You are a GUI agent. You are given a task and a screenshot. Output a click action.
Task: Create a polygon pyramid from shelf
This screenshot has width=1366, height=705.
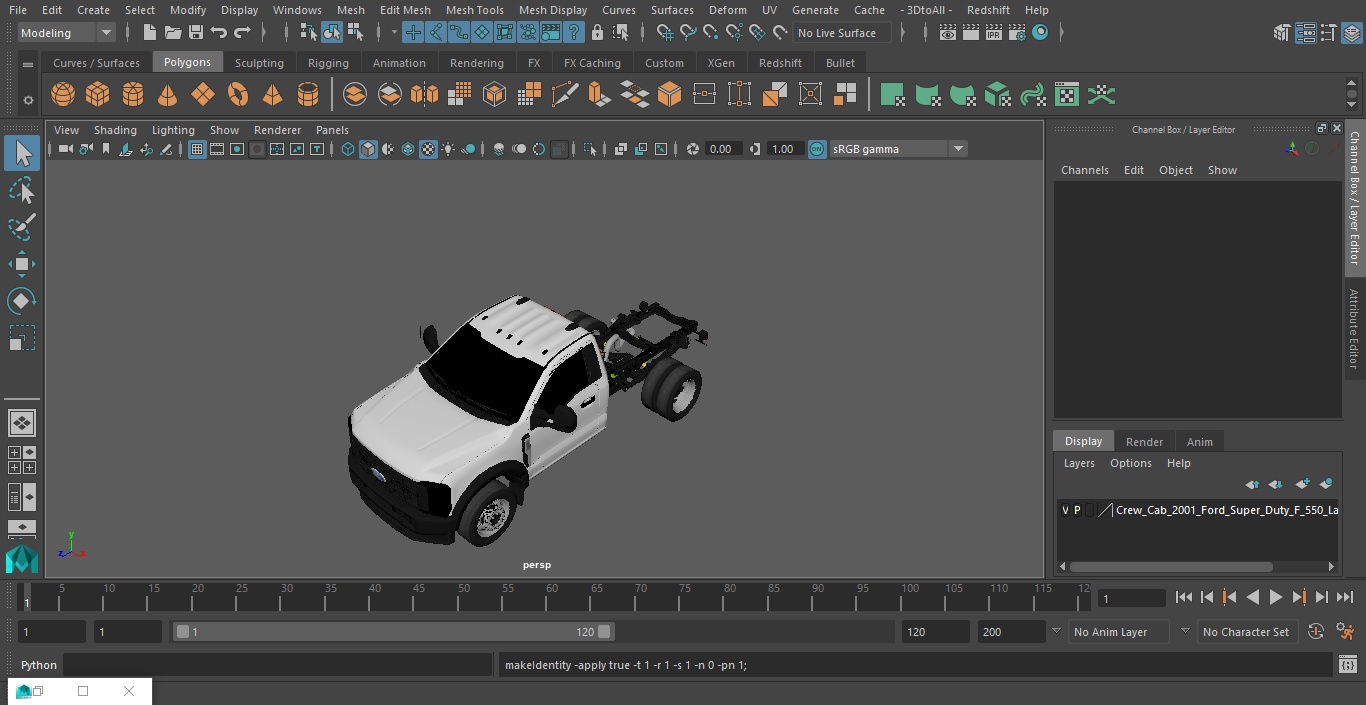273,95
